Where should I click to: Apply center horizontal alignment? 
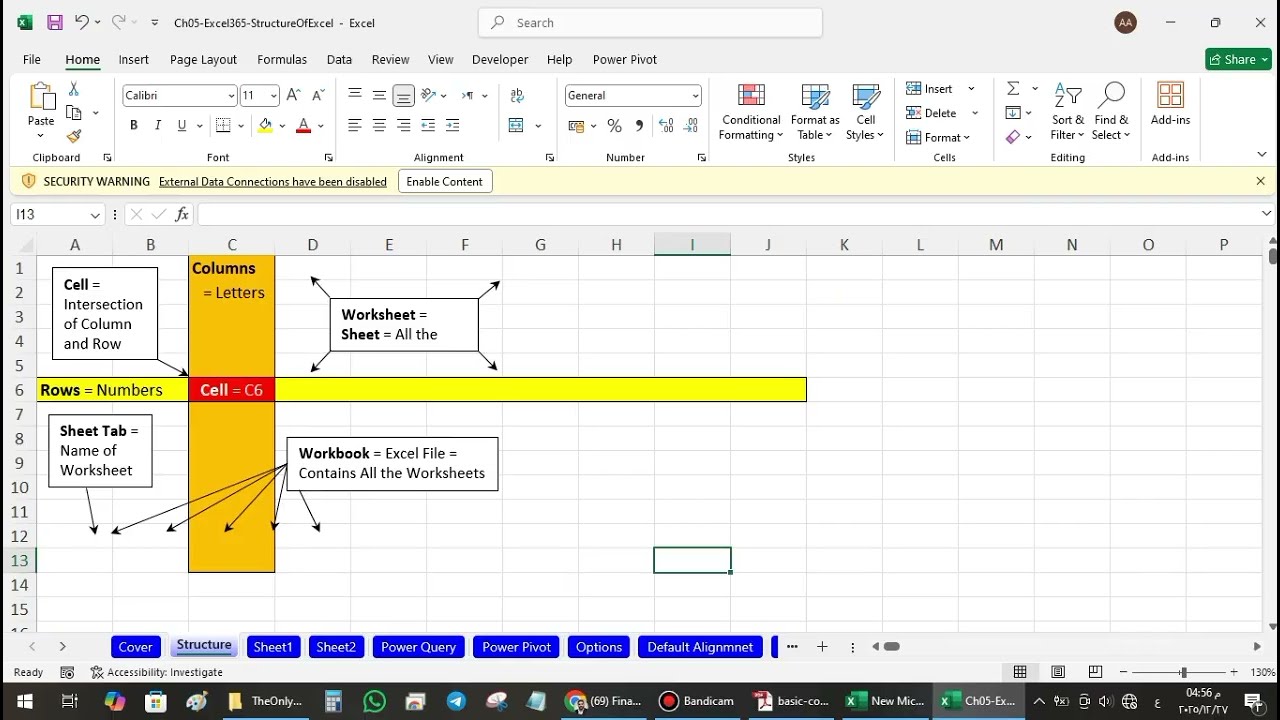(x=379, y=125)
